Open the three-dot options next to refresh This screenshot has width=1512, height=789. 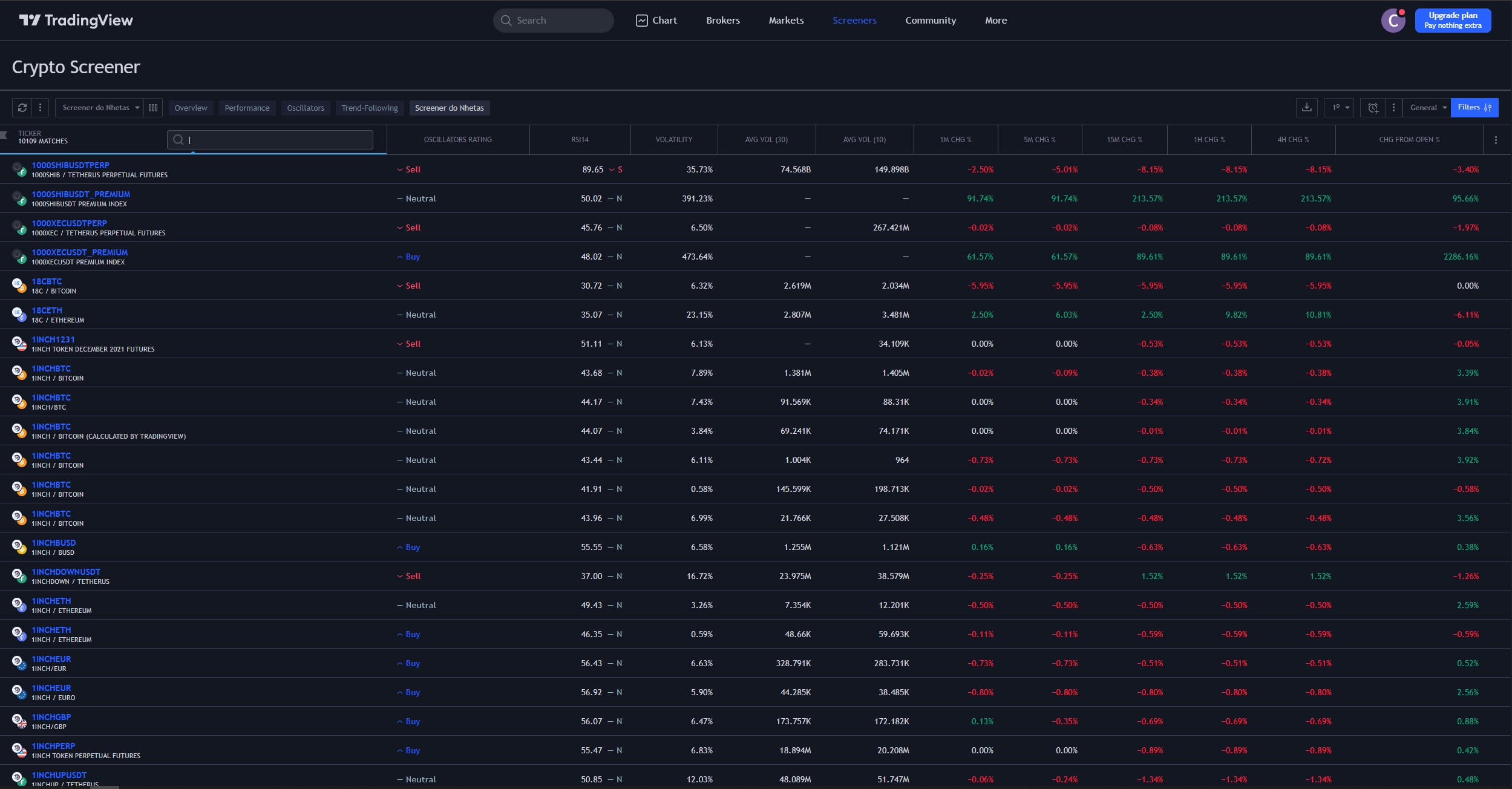tap(40, 107)
